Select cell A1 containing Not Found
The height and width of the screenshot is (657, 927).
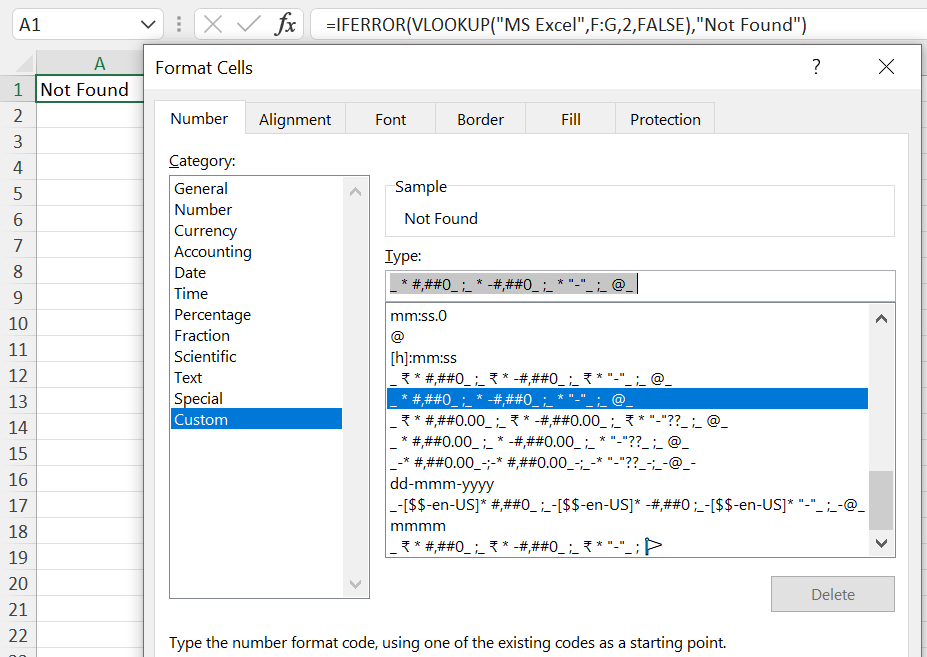click(x=89, y=89)
